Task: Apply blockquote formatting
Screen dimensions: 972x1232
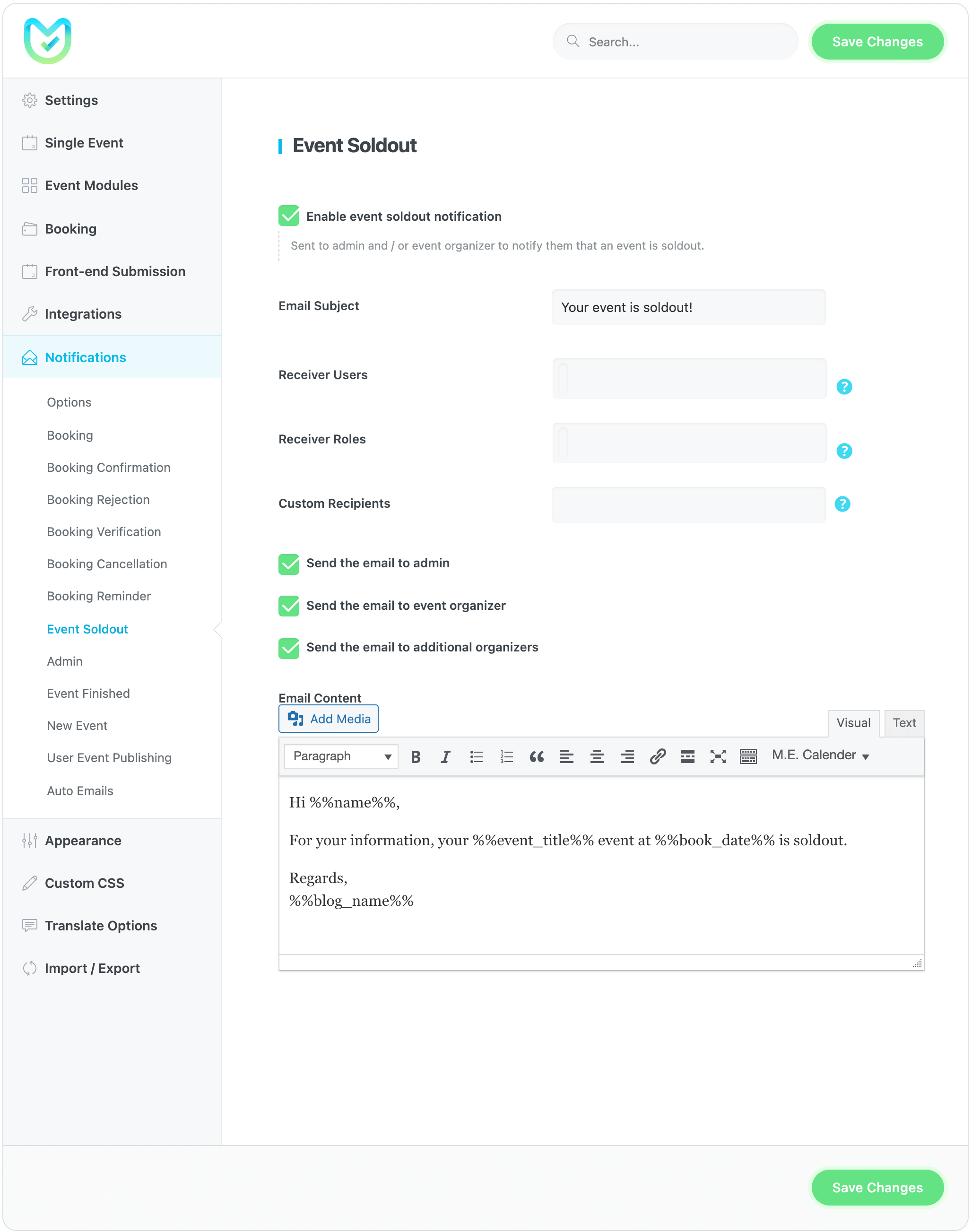Action: pyautogui.click(x=537, y=756)
